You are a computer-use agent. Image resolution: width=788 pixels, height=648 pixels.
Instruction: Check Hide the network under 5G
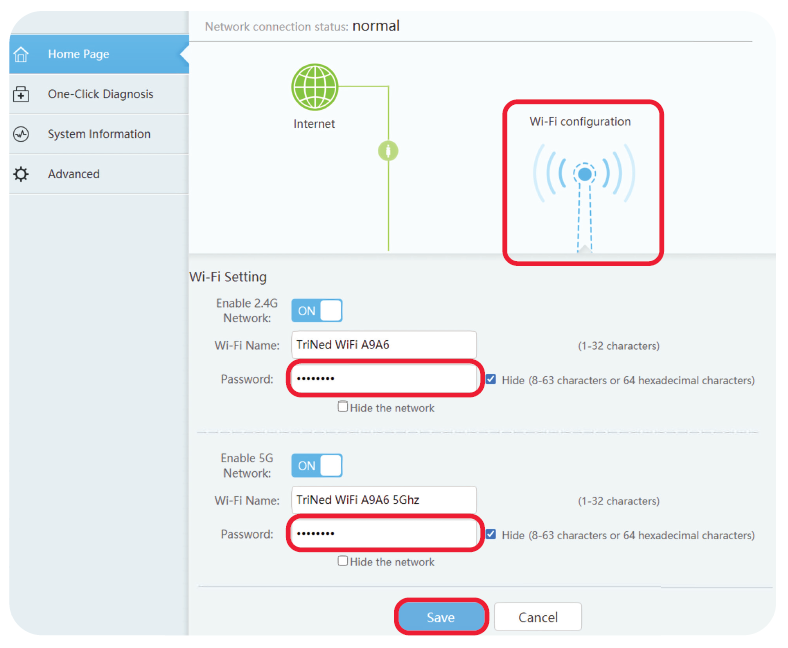[x=343, y=561]
